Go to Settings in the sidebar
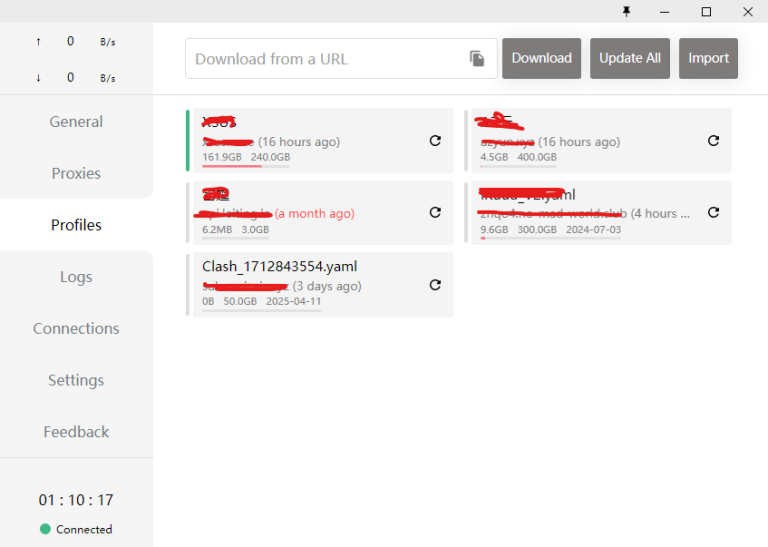 click(x=76, y=381)
